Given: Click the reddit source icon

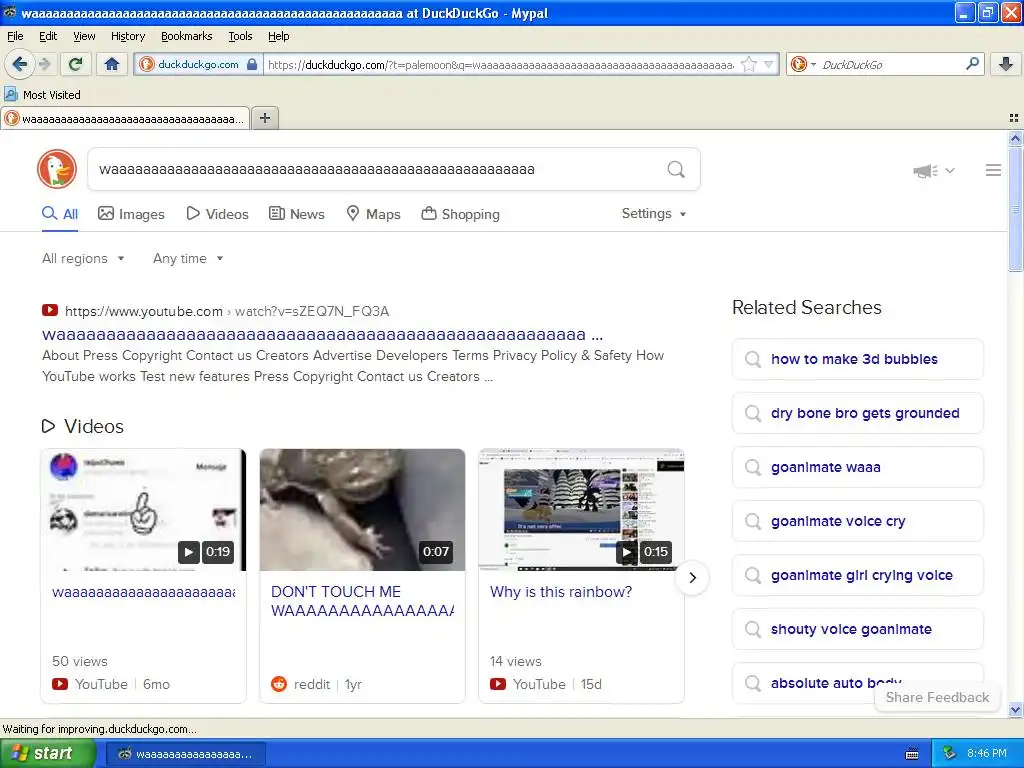Looking at the screenshot, I should [279, 684].
